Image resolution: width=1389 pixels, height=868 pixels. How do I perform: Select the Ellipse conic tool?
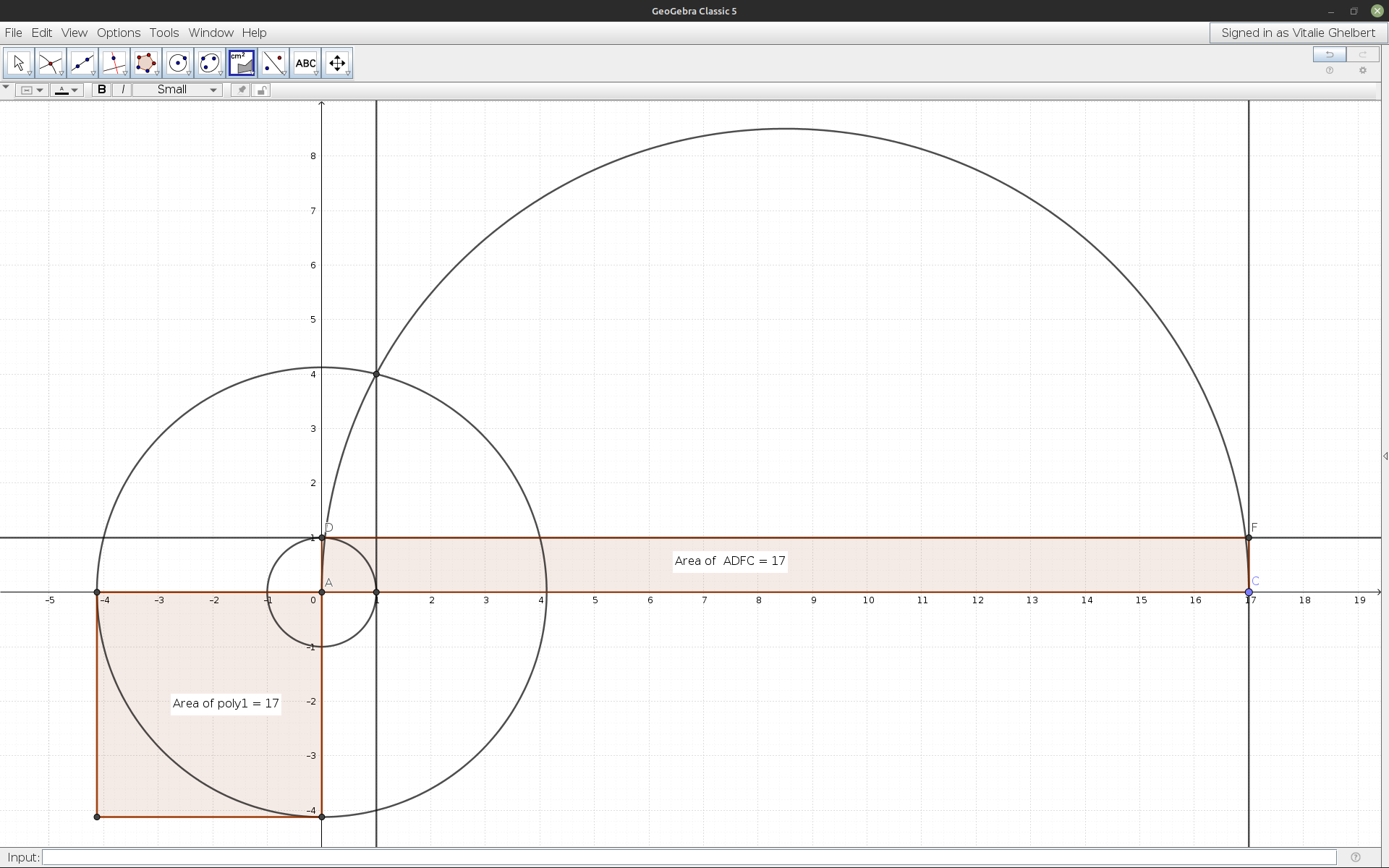[210, 64]
